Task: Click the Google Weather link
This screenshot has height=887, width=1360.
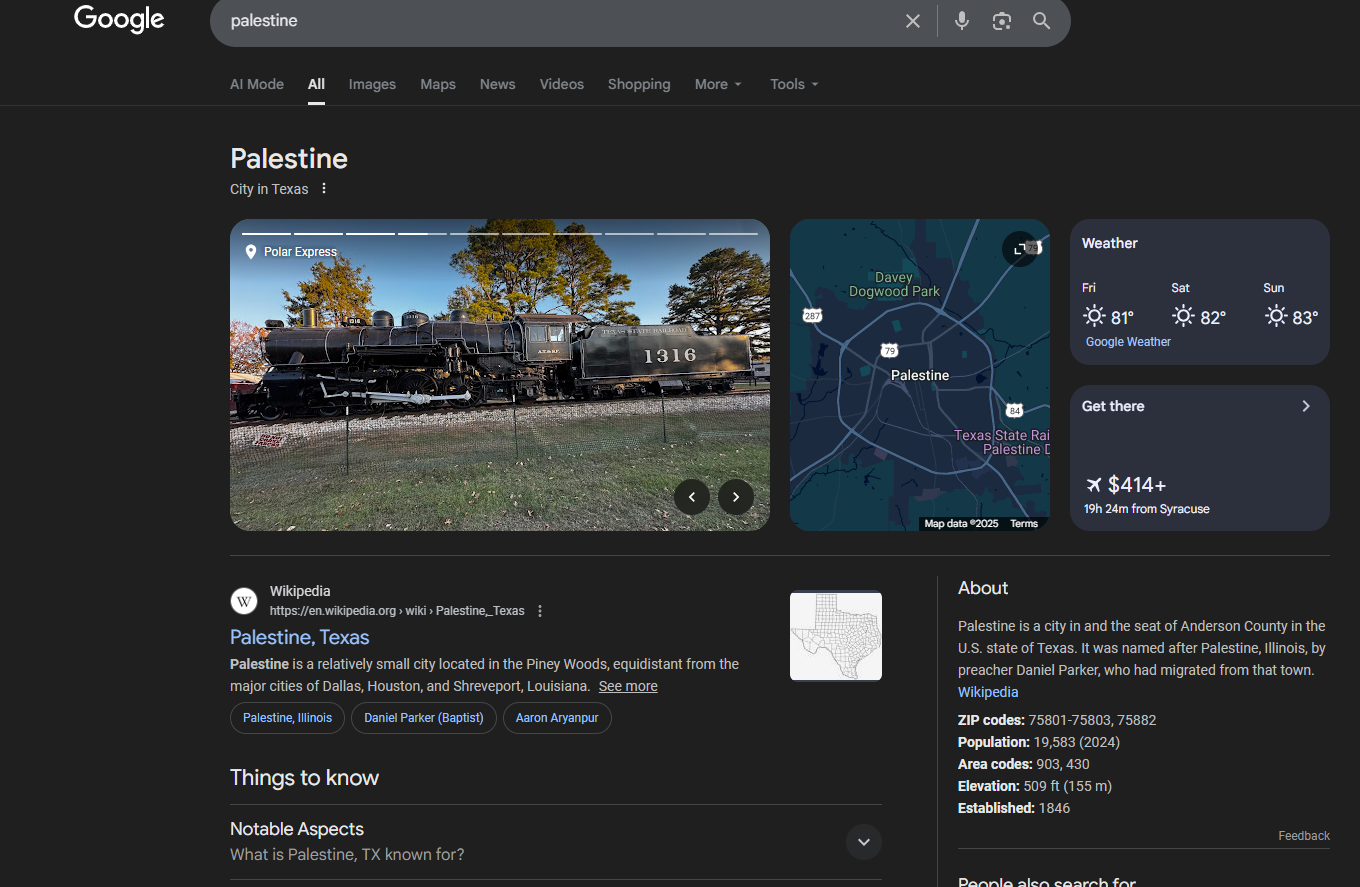Action: [x=1128, y=342]
